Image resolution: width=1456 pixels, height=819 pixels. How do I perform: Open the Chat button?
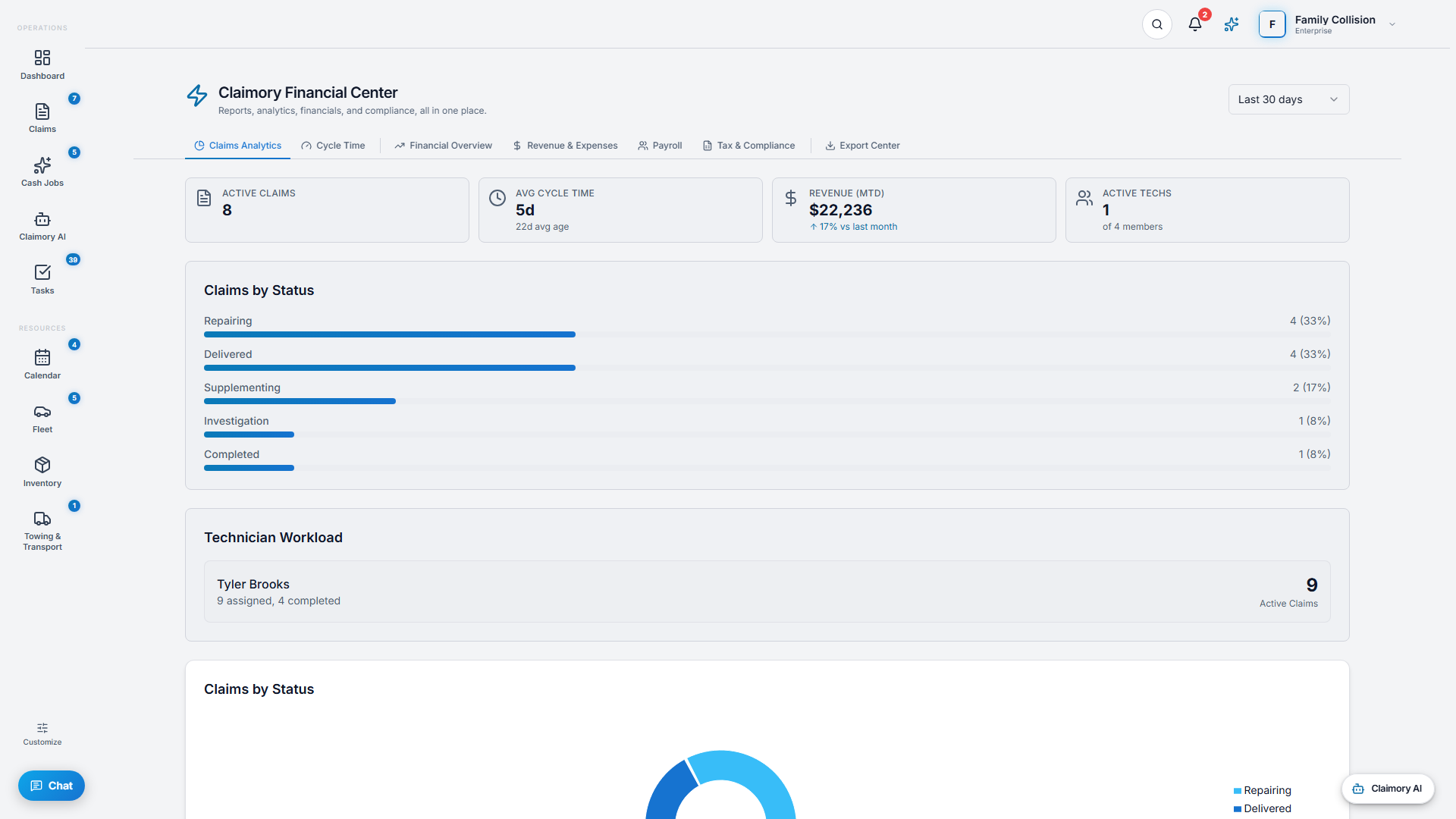[52, 786]
